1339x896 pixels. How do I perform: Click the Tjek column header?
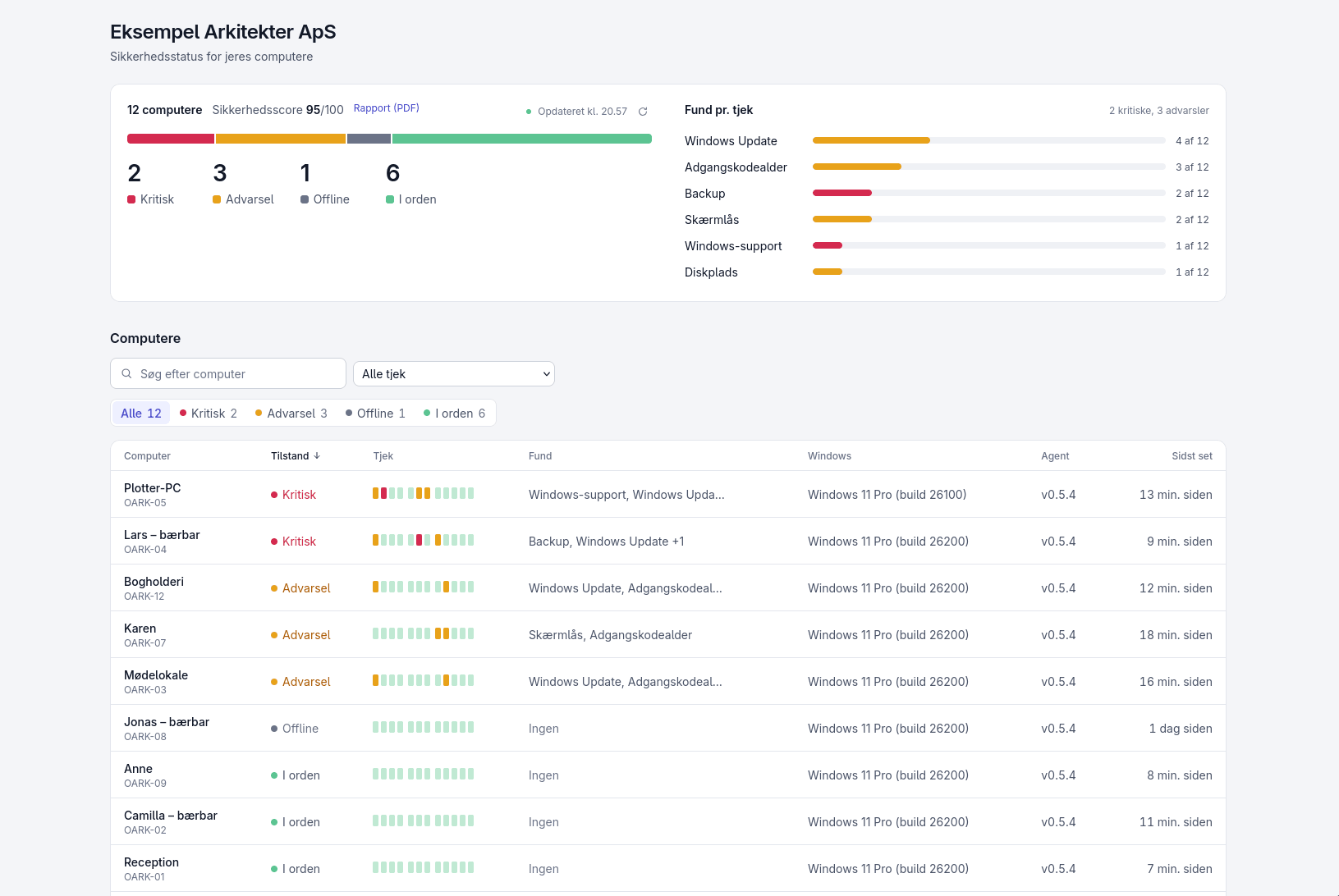point(383,456)
